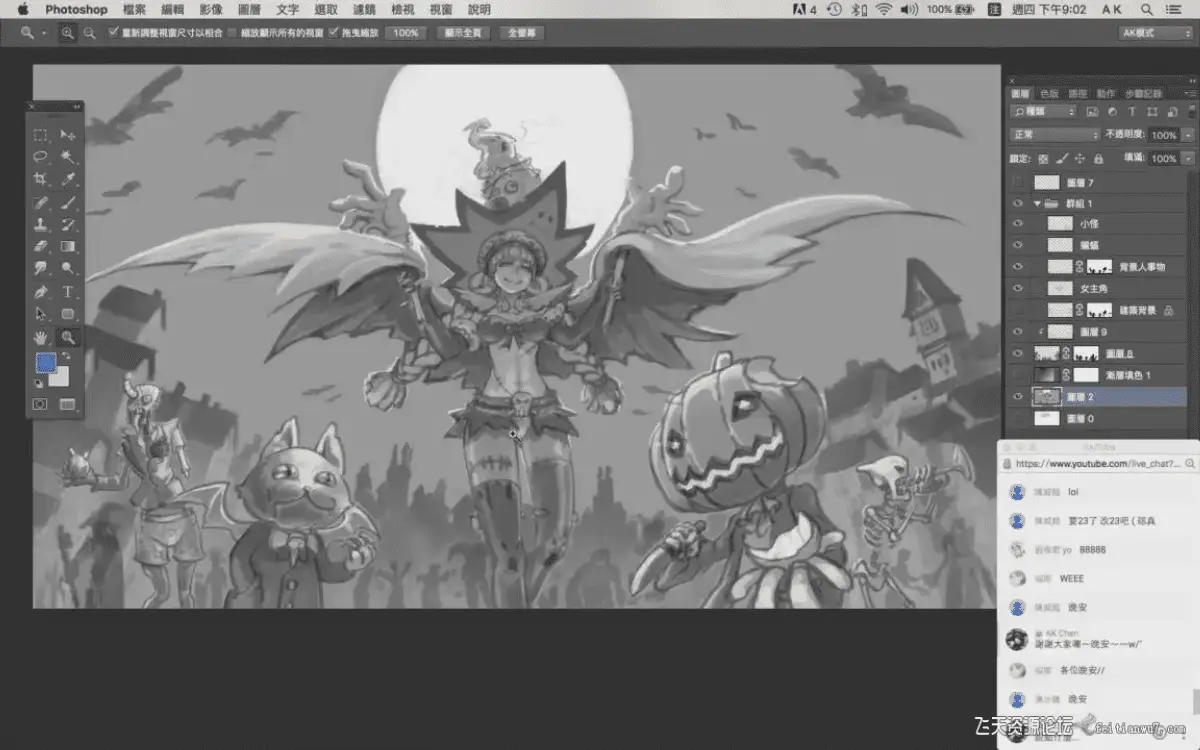Open the AK模式 workspace dropdown
Viewport: 1200px width, 750px height.
(x=1155, y=33)
